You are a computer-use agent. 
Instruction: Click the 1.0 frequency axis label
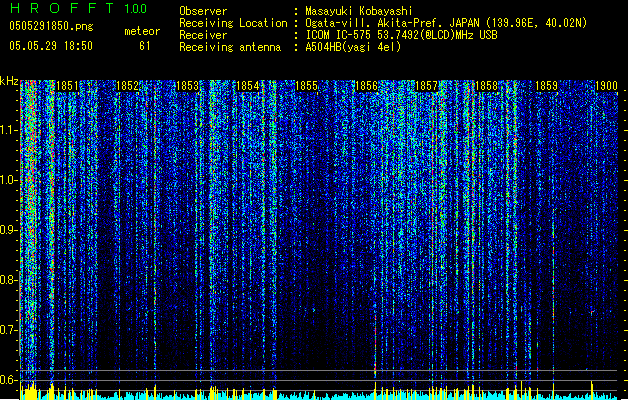[x=9, y=180]
